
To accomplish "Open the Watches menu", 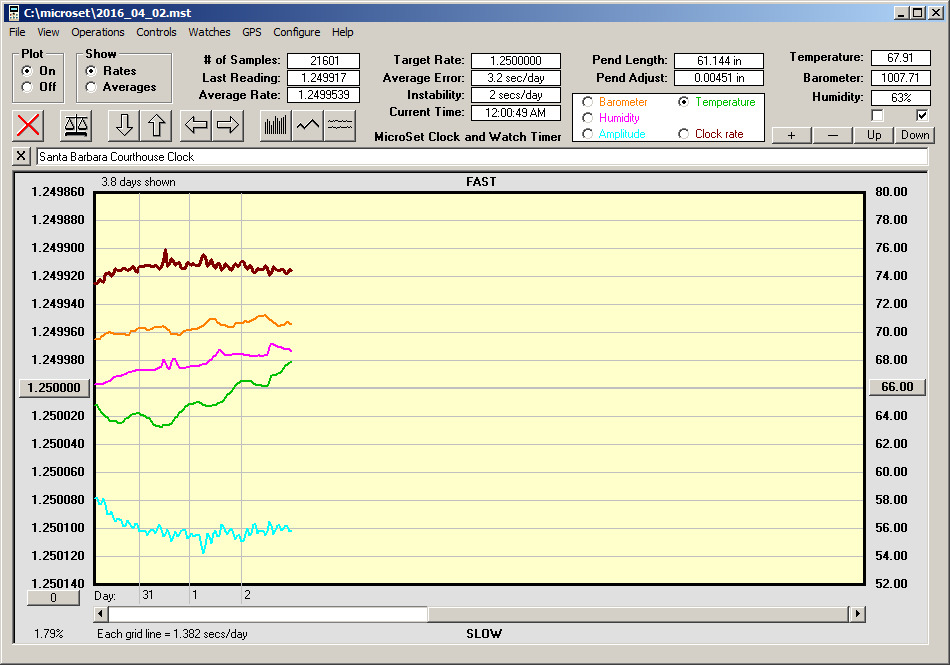I will coord(209,32).
